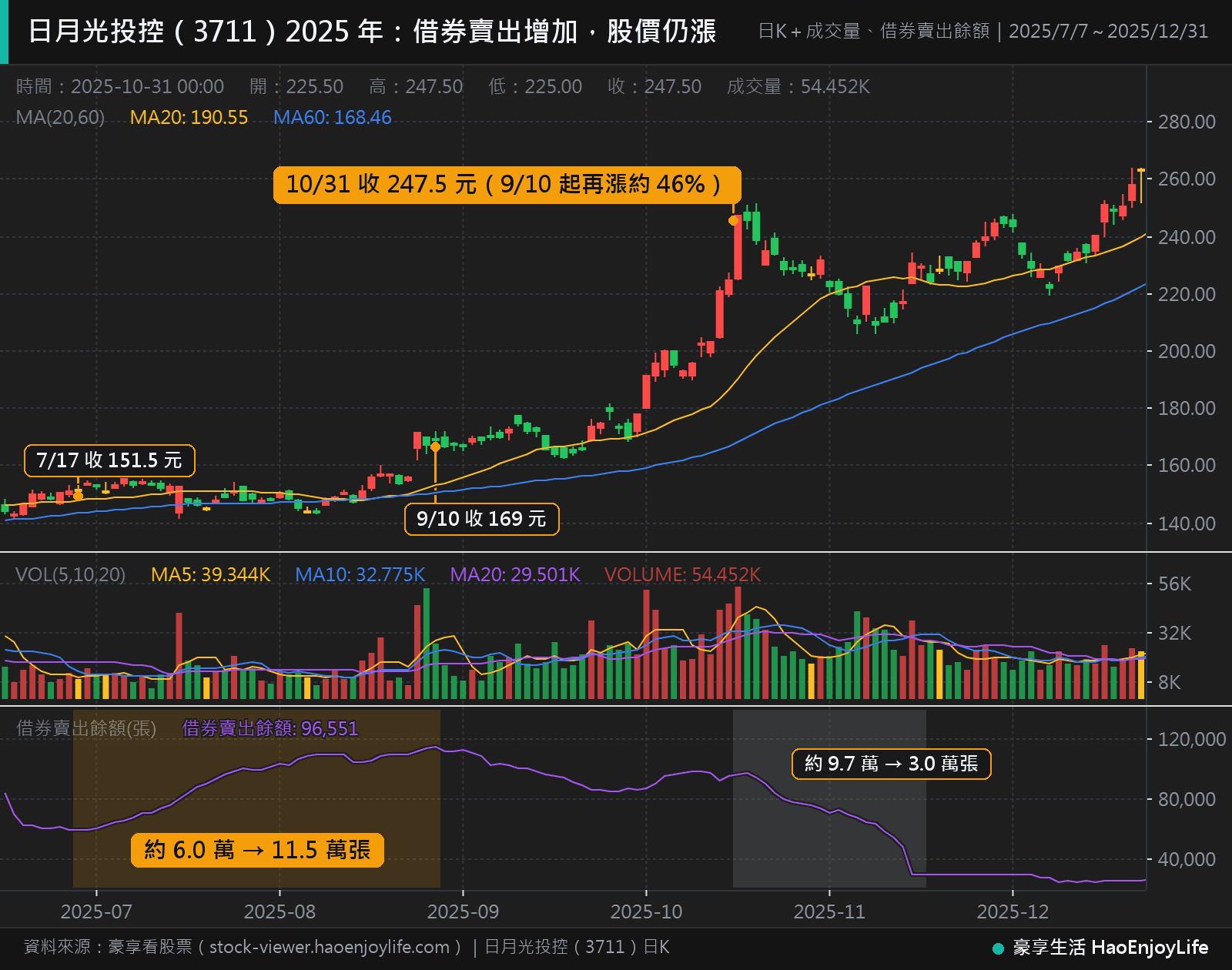Click the 56K volume axis label
The height and width of the screenshot is (970, 1232).
coord(1174,584)
